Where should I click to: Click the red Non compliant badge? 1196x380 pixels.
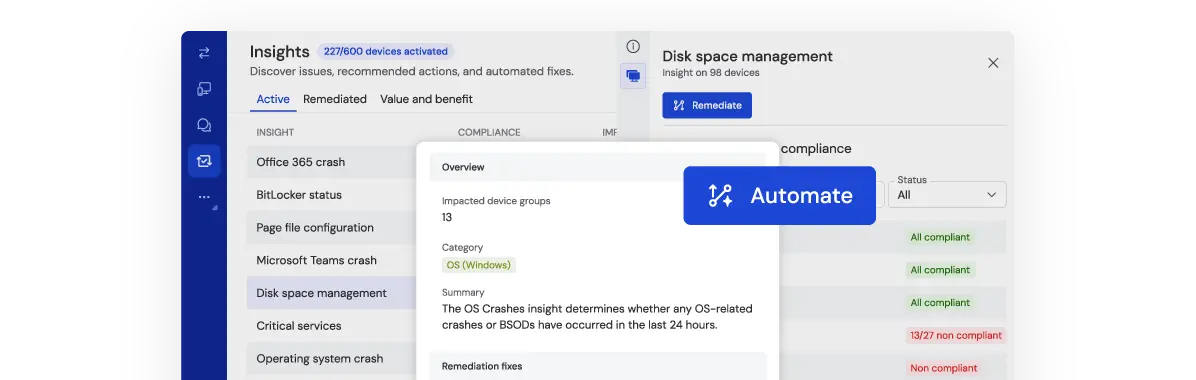[944, 368]
